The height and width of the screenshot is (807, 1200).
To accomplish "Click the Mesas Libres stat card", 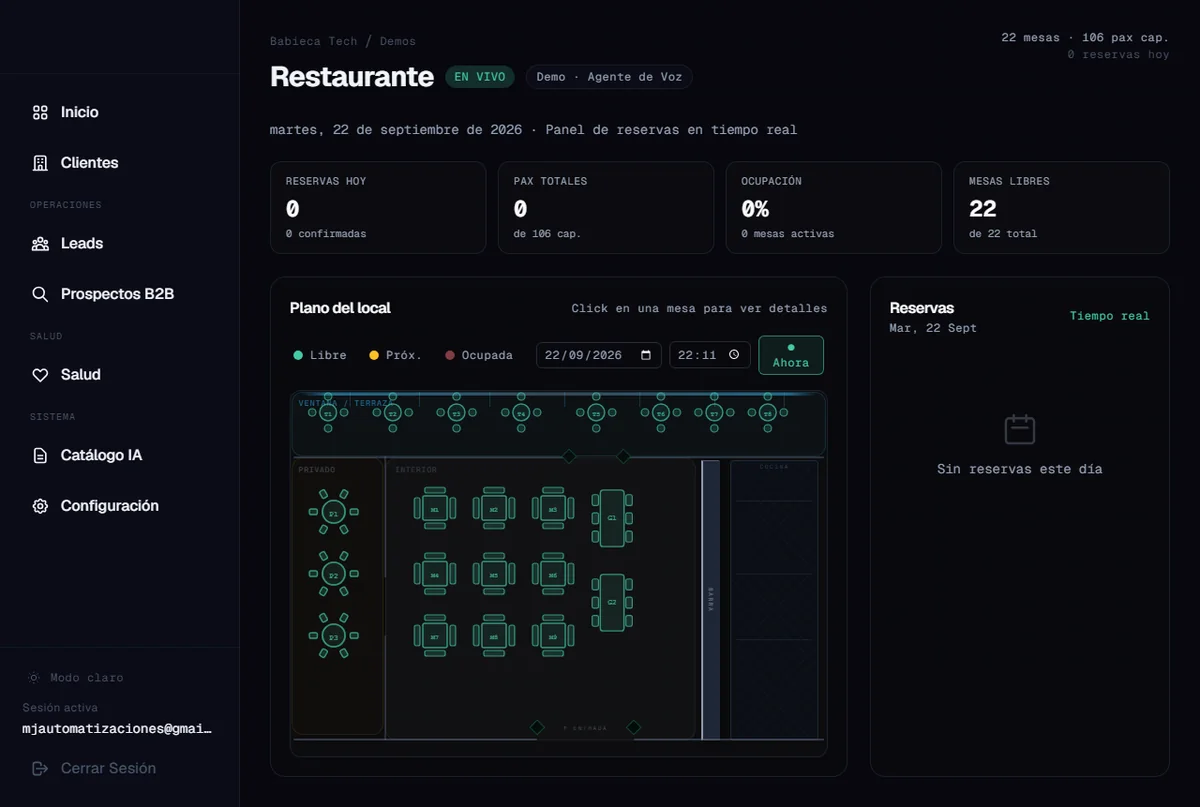I will pyautogui.click(x=1062, y=208).
